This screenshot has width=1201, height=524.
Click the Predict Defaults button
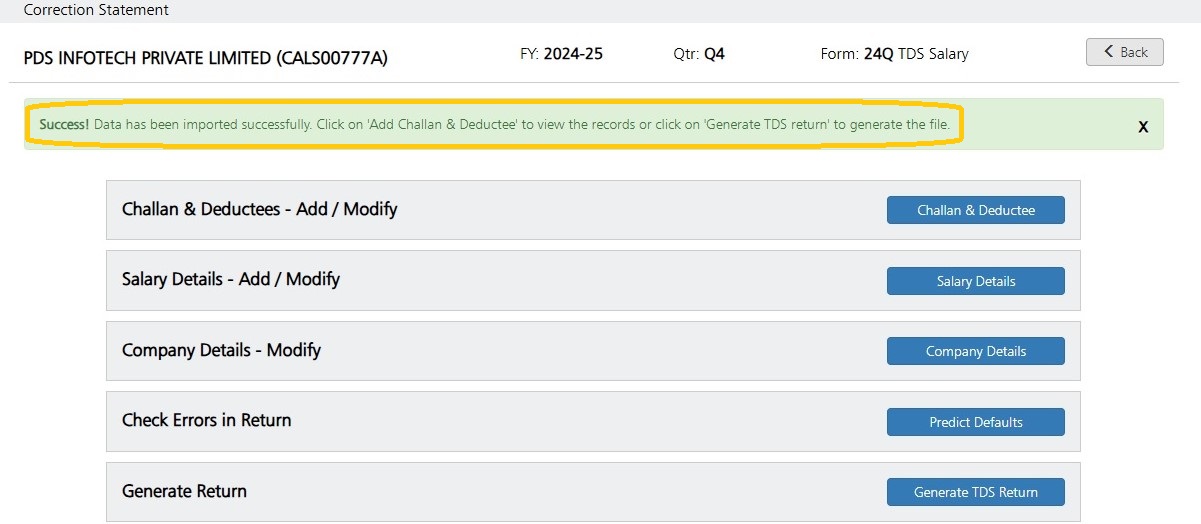coord(975,422)
